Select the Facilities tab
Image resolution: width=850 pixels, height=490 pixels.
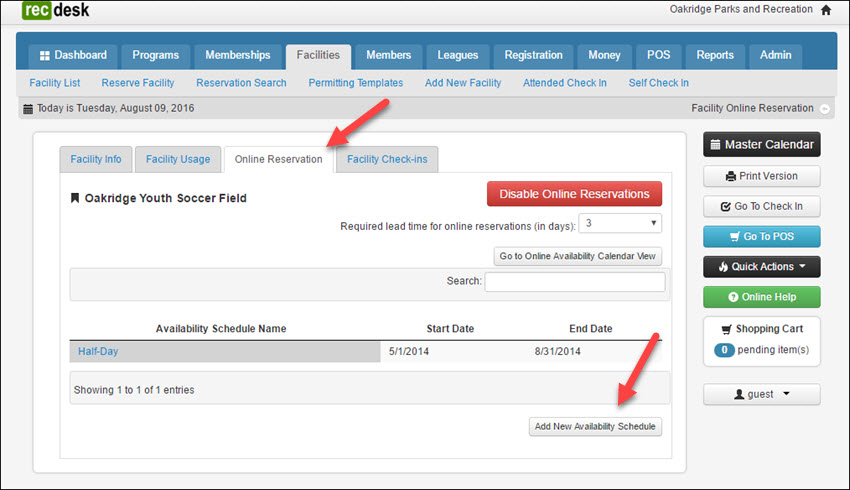tap(318, 55)
